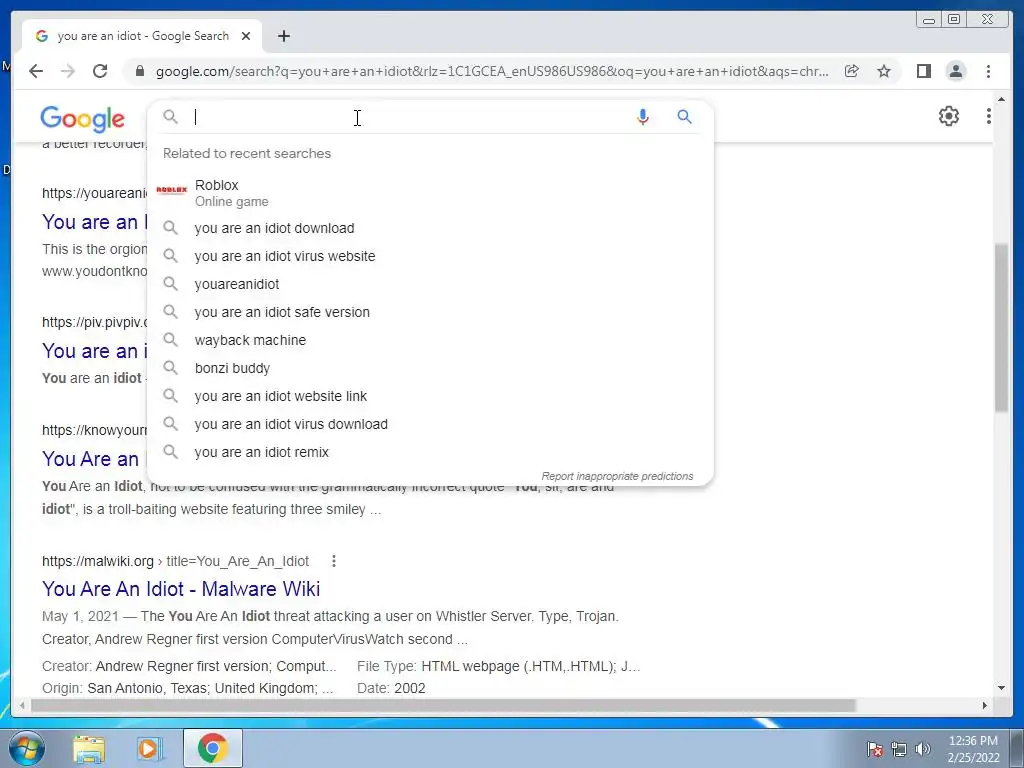Choose 'you are an idiot virus download'
1024x768 pixels.
point(430,424)
